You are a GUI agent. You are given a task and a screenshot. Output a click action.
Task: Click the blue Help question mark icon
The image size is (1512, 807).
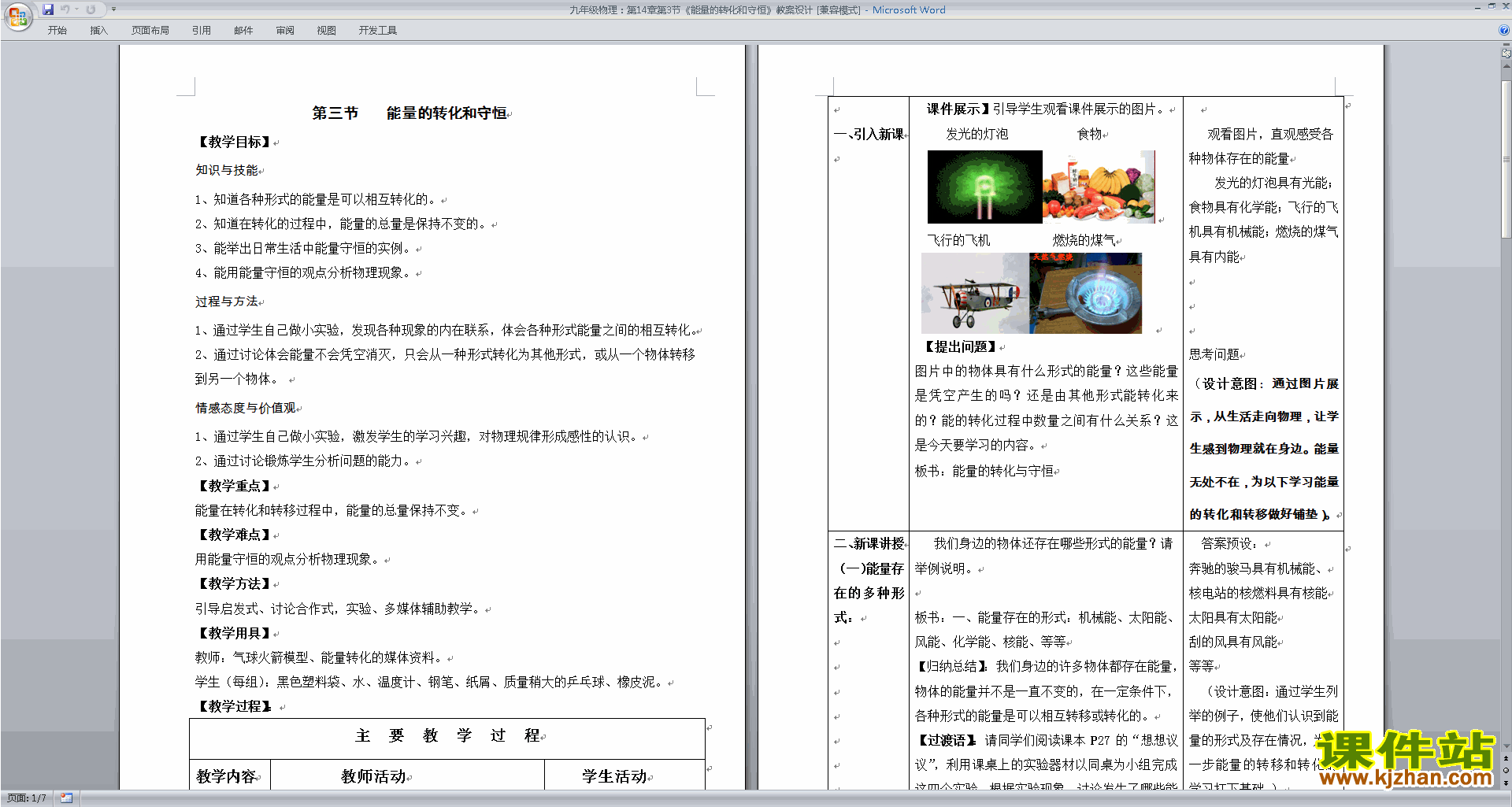(1504, 30)
